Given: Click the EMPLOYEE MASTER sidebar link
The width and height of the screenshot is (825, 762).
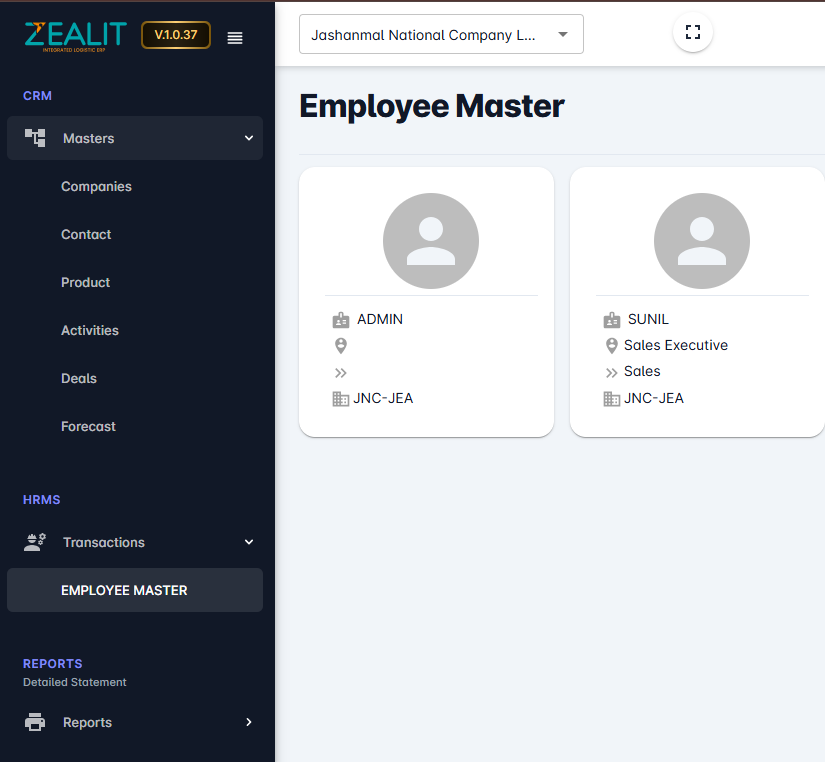Looking at the screenshot, I should pos(124,590).
